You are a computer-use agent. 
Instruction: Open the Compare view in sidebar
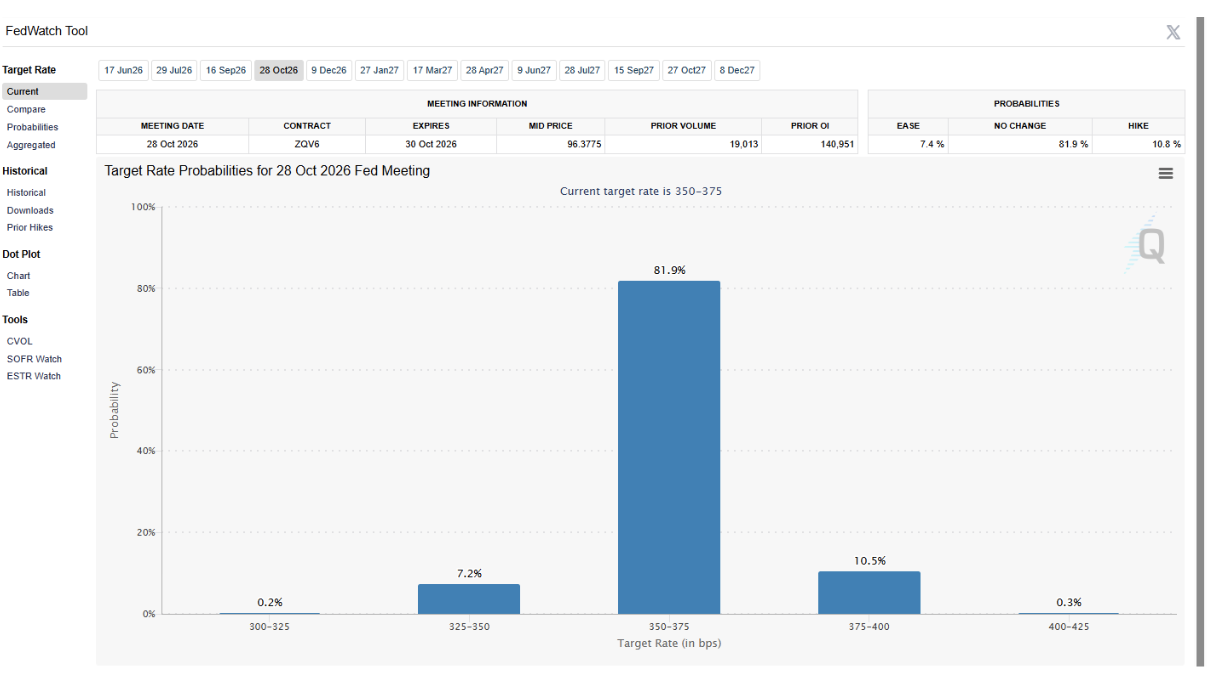point(26,109)
